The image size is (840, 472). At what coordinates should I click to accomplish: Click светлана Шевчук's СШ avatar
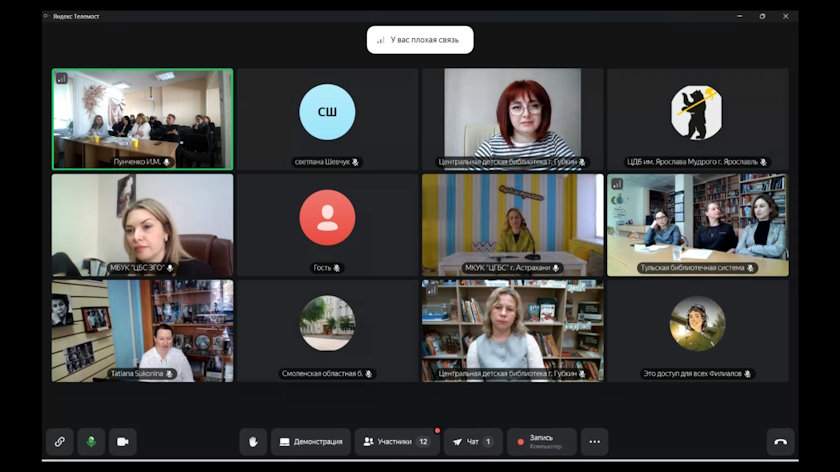(x=327, y=112)
